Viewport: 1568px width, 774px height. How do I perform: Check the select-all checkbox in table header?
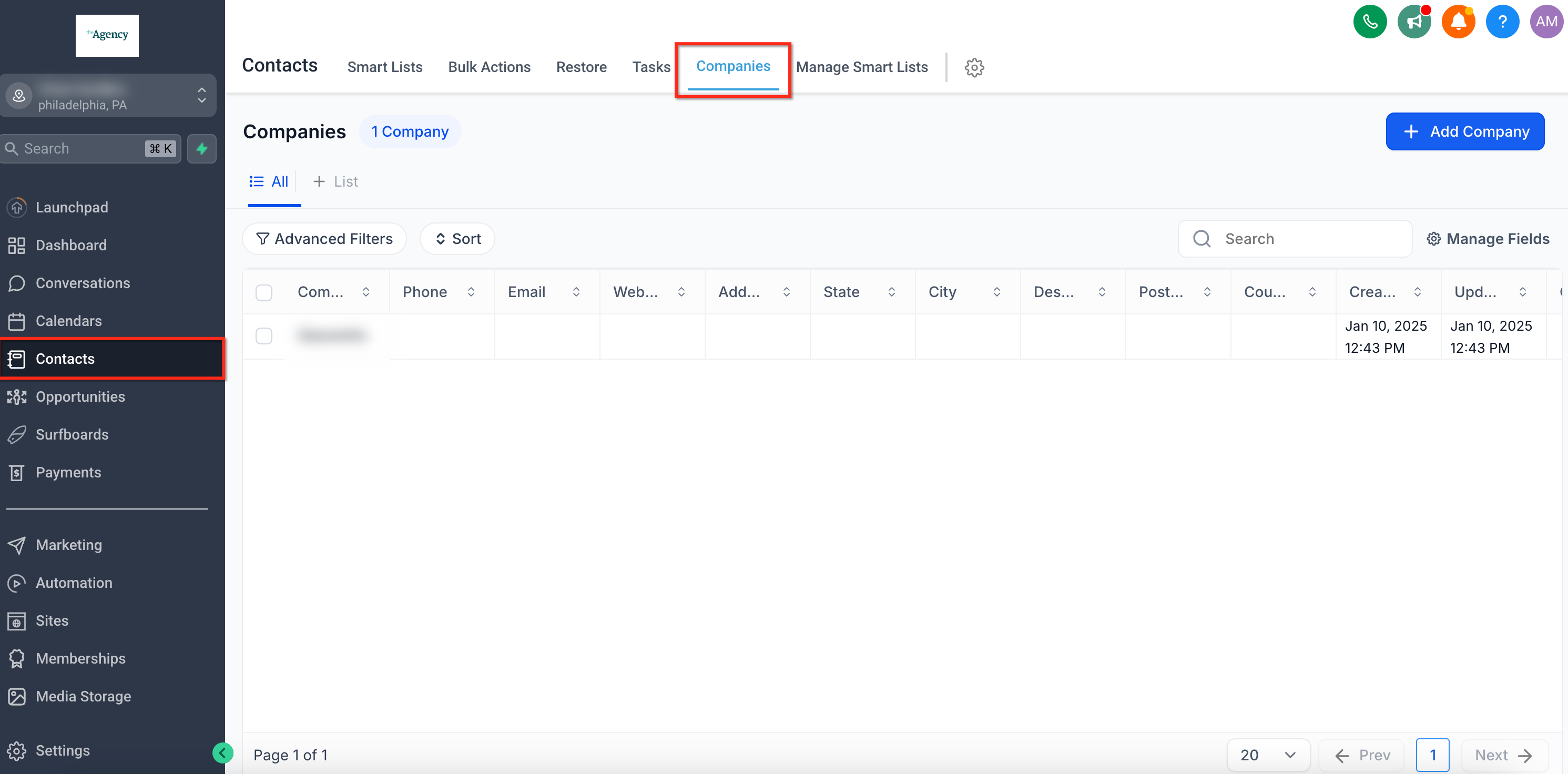[263, 293]
